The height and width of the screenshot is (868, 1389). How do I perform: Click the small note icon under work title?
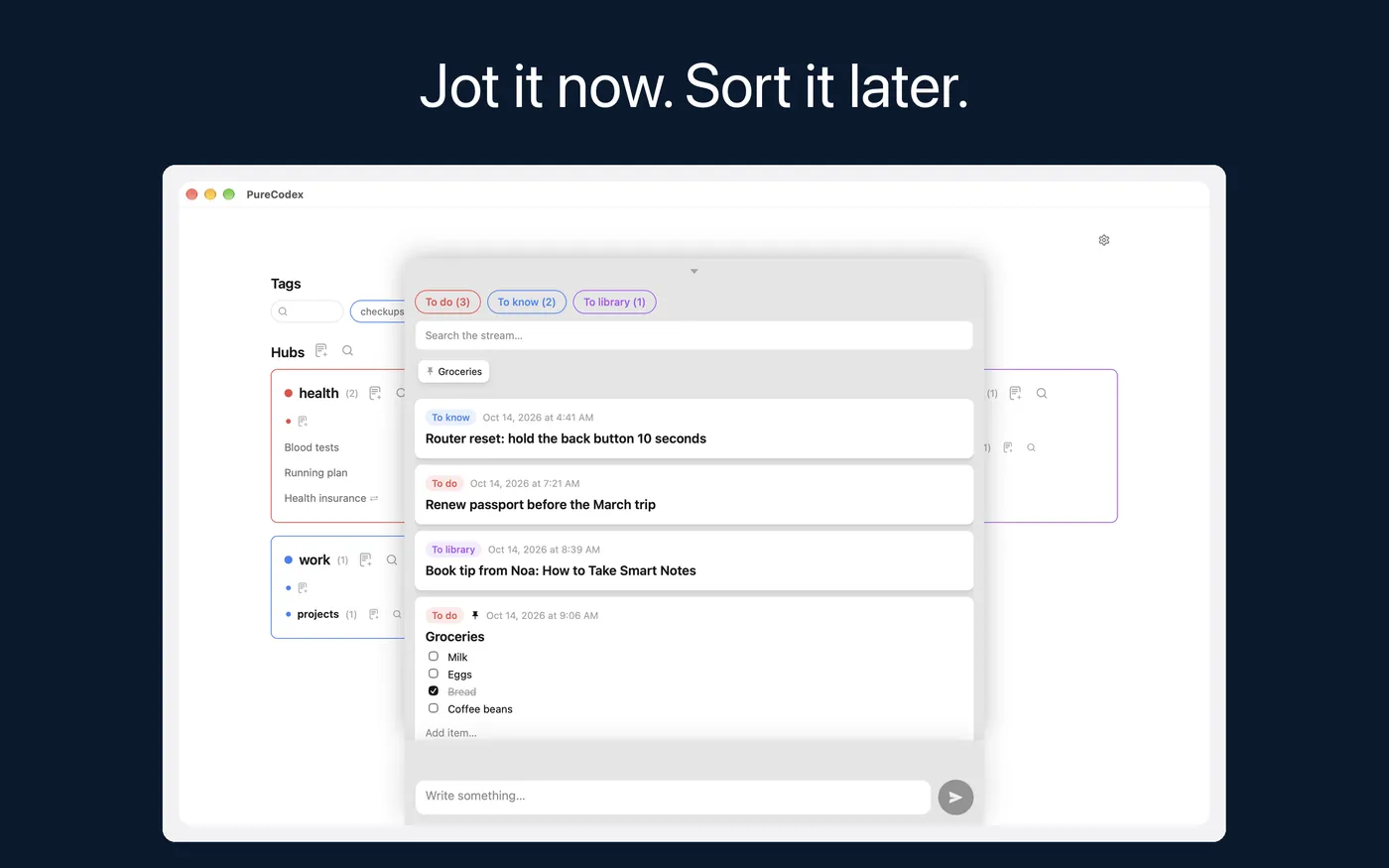[303, 588]
